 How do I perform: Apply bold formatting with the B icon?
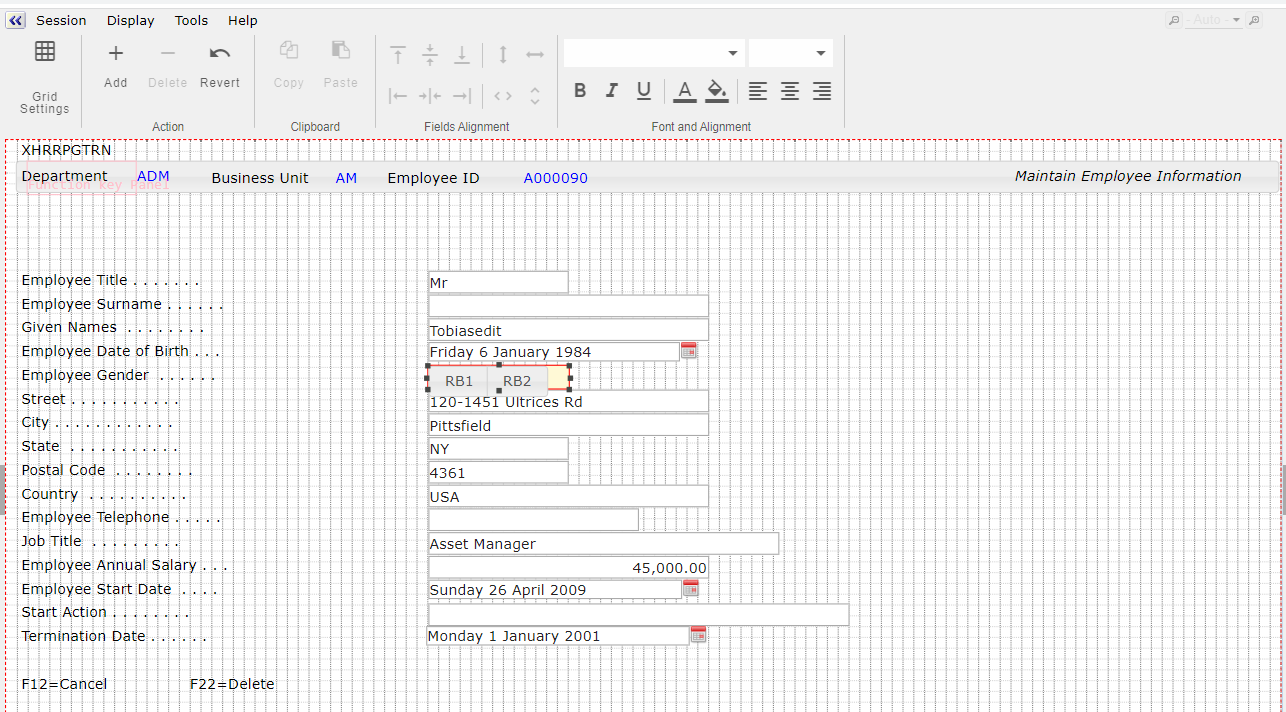pos(580,91)
